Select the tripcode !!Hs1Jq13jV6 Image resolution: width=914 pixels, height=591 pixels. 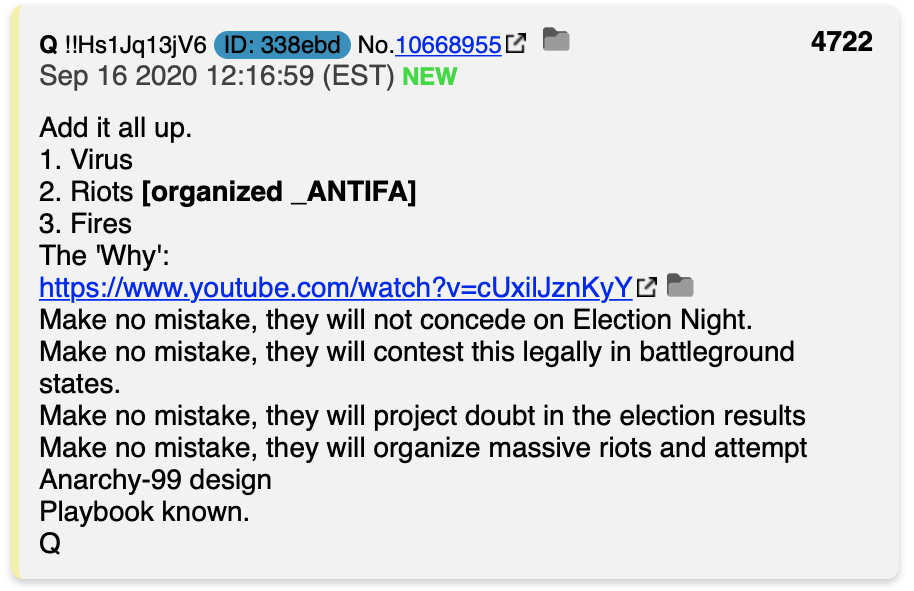click(x=135, y=45)
